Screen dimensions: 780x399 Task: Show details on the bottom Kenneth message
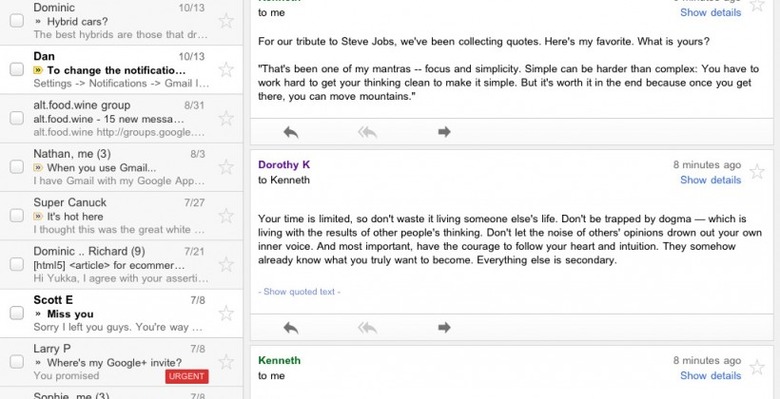tap(710, 376)
